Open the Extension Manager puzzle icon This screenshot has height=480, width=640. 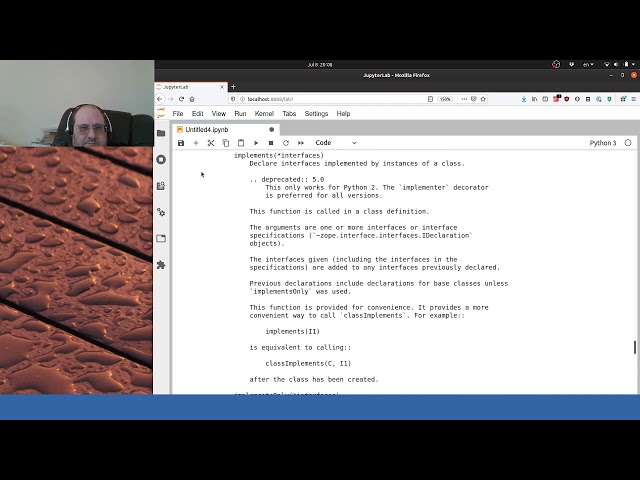(x=161, y=265)
